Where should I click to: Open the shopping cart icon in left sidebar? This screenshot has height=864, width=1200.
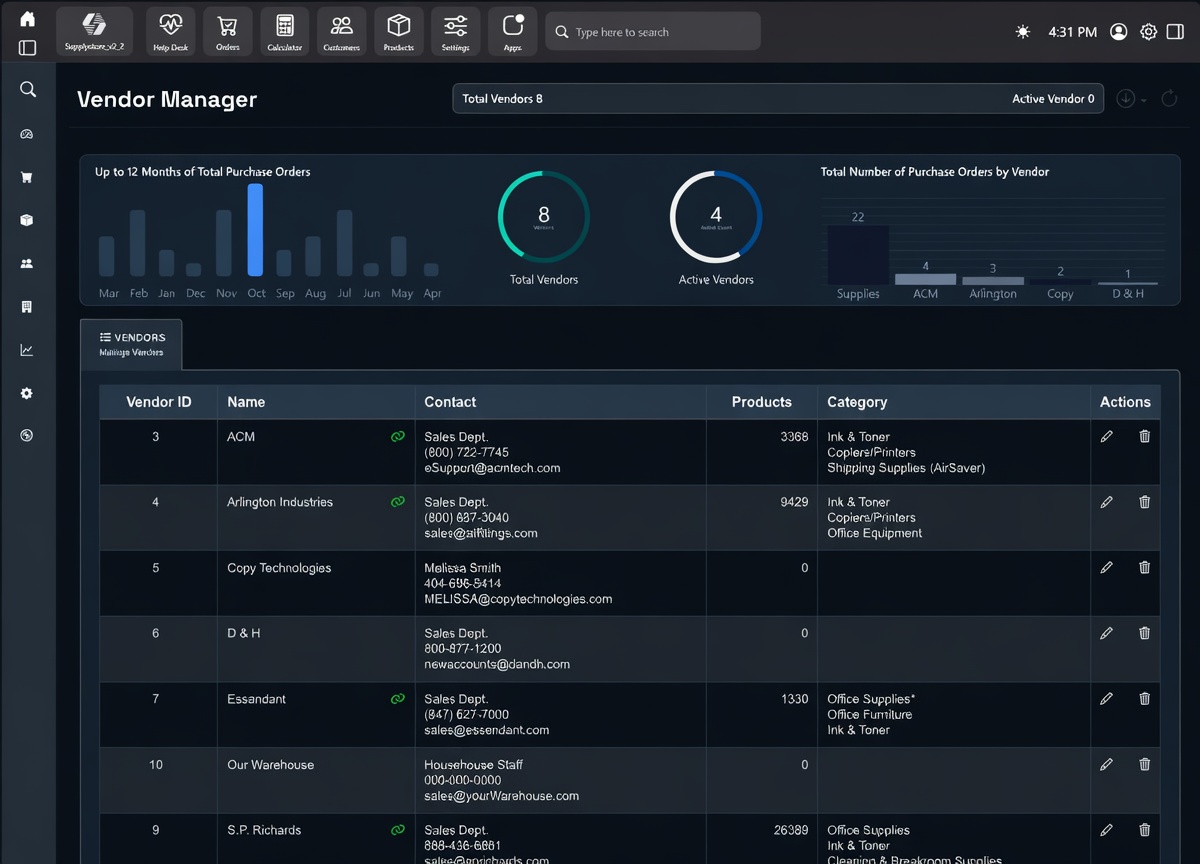click(27, 177)
